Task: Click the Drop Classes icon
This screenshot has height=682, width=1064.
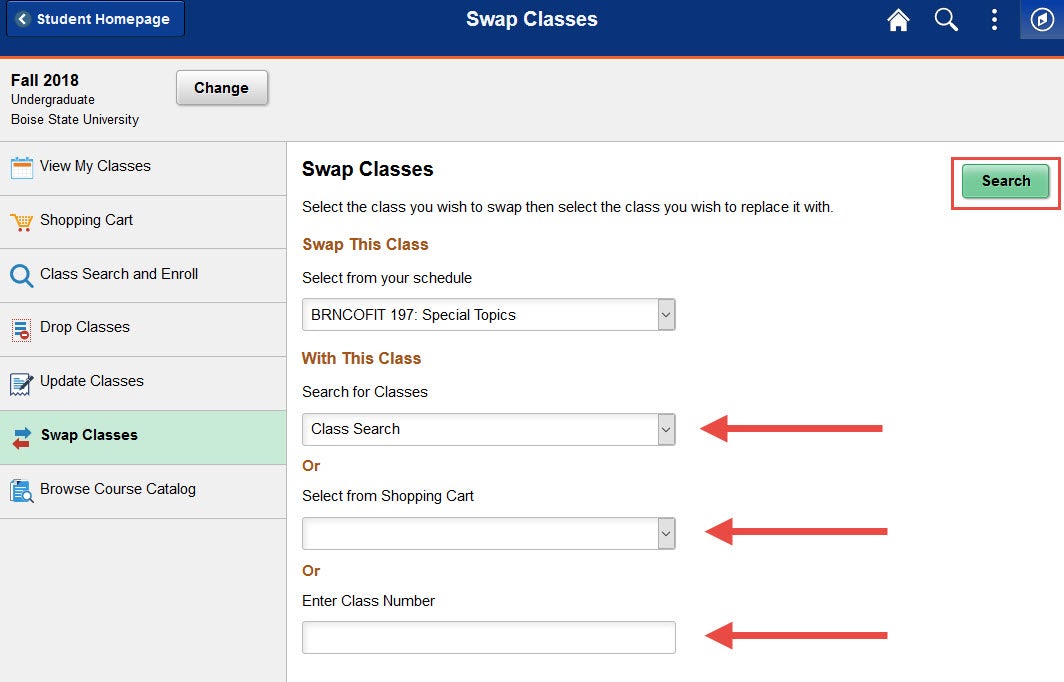Action: pos(22,330)
